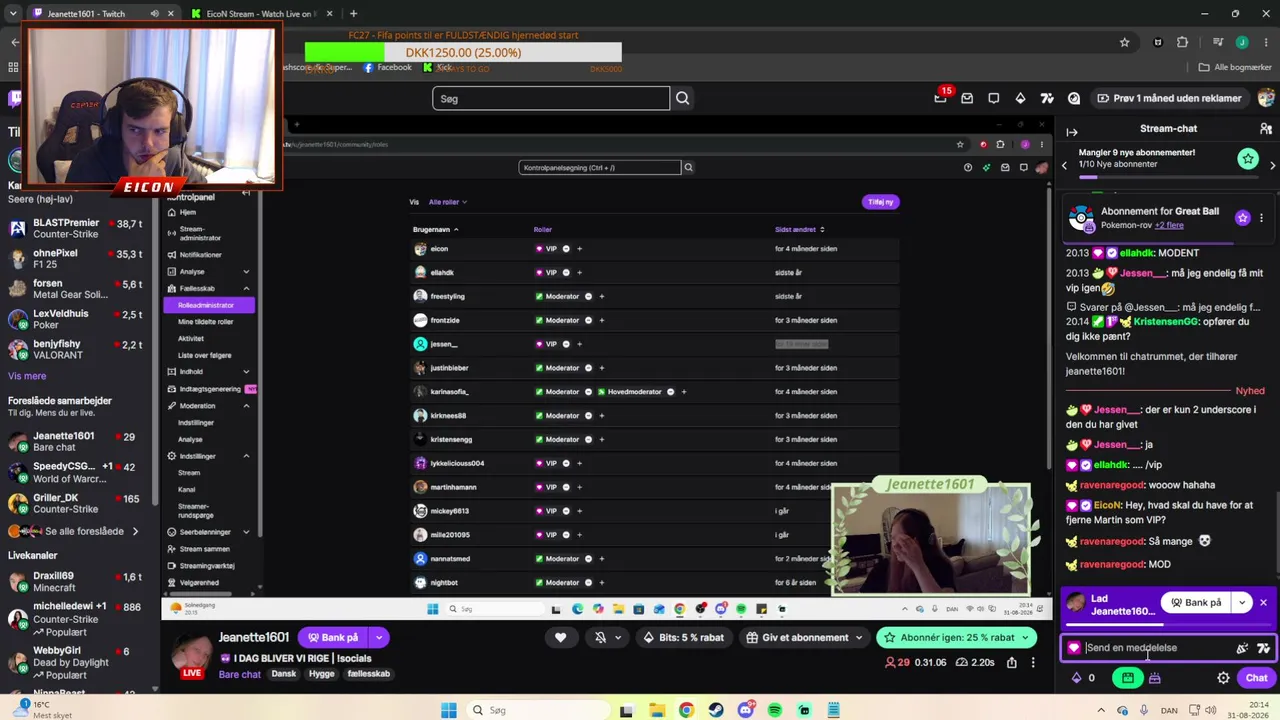Go to next subscriber goal in chat
This screenshot has width=1280, height=720.
1272,165
